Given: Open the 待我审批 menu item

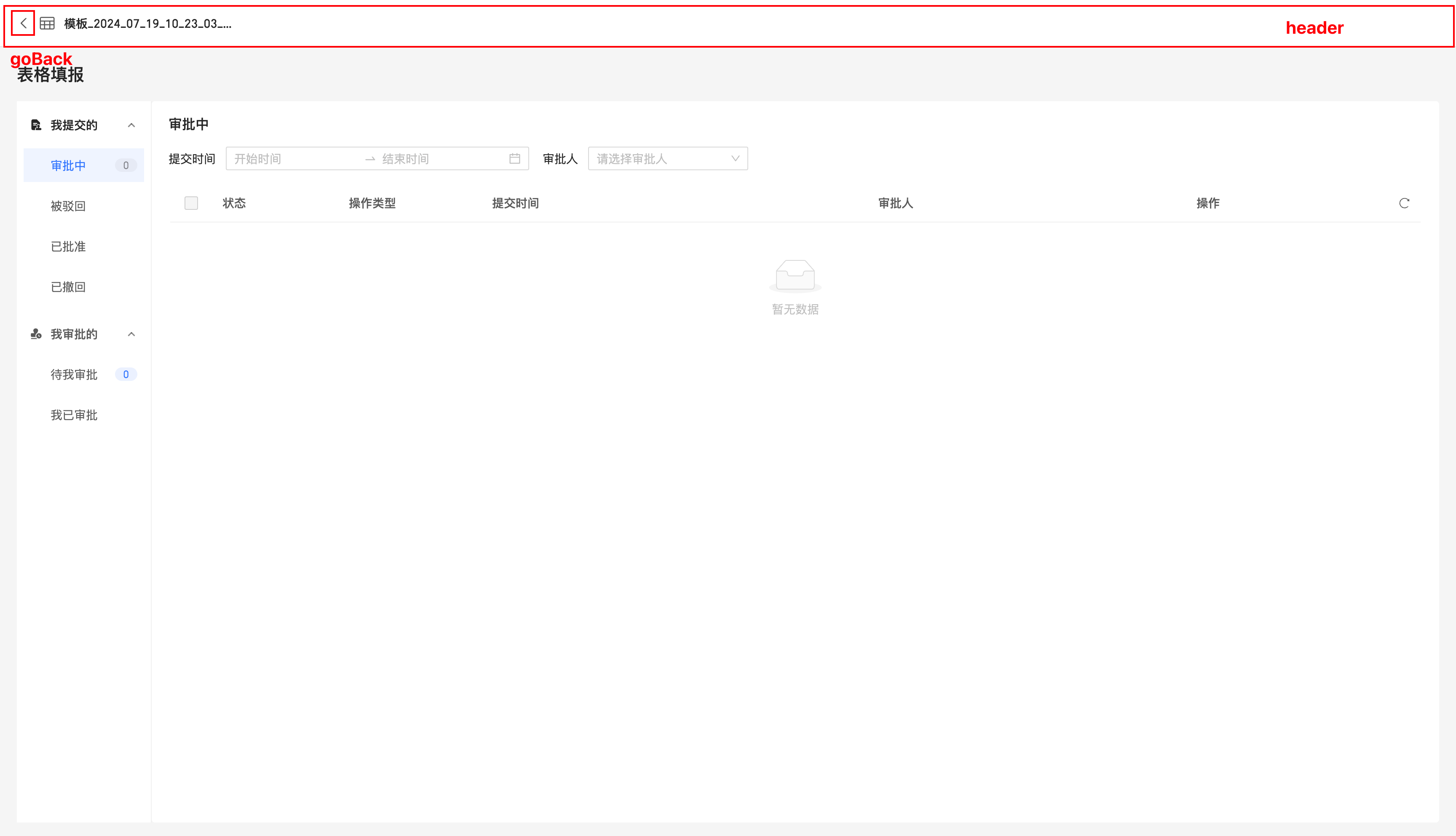Looking at the screenshot, I should click(84, 374).
